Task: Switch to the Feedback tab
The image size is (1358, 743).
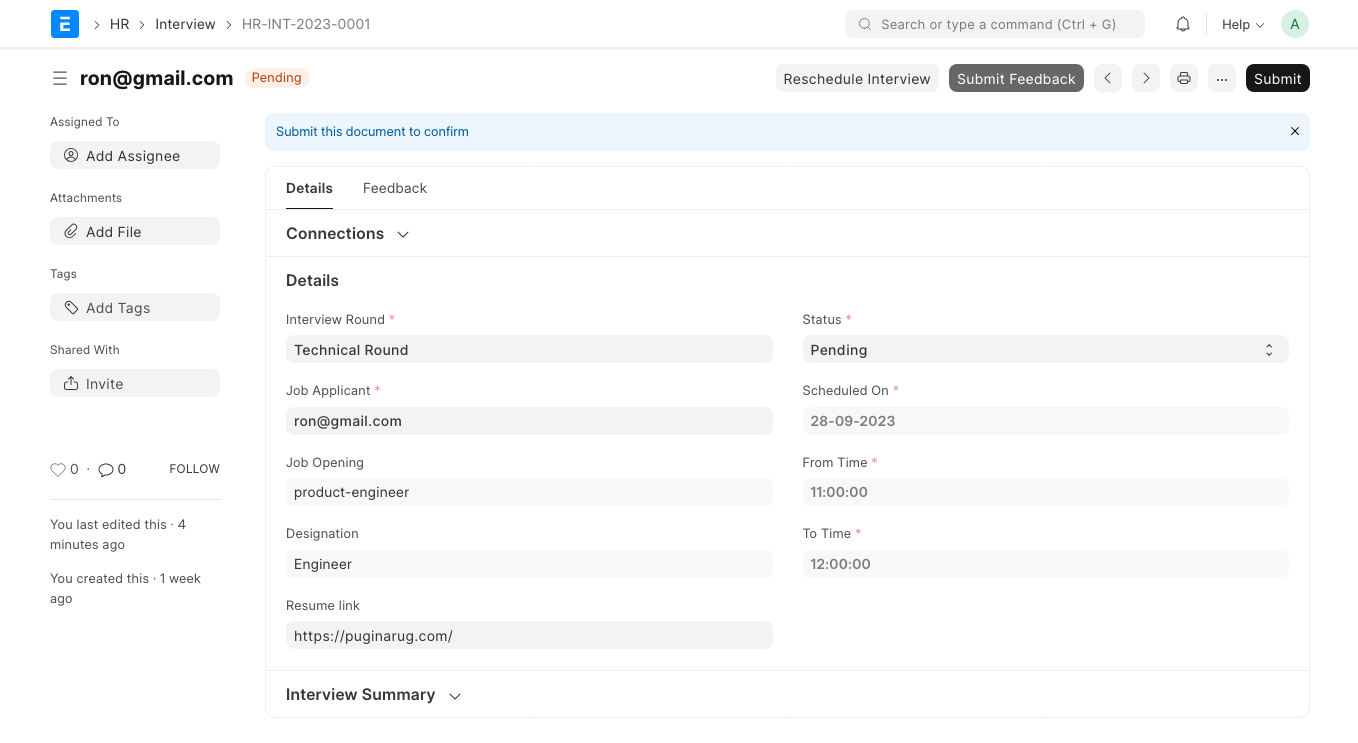Action: coord(394,188)
